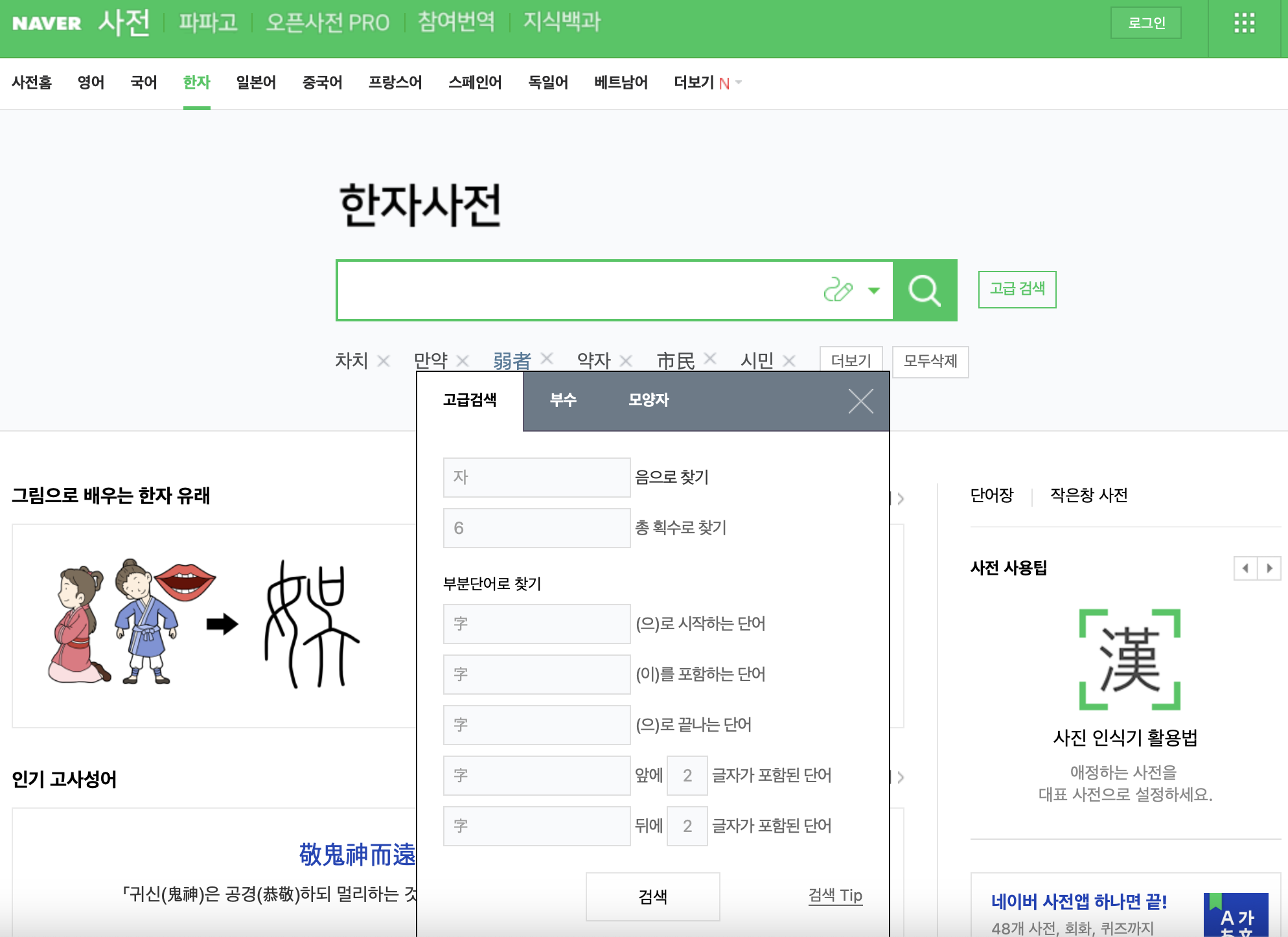Open the 검색 Tip link
Screen dimensions: 1288x937
point(835,896)
